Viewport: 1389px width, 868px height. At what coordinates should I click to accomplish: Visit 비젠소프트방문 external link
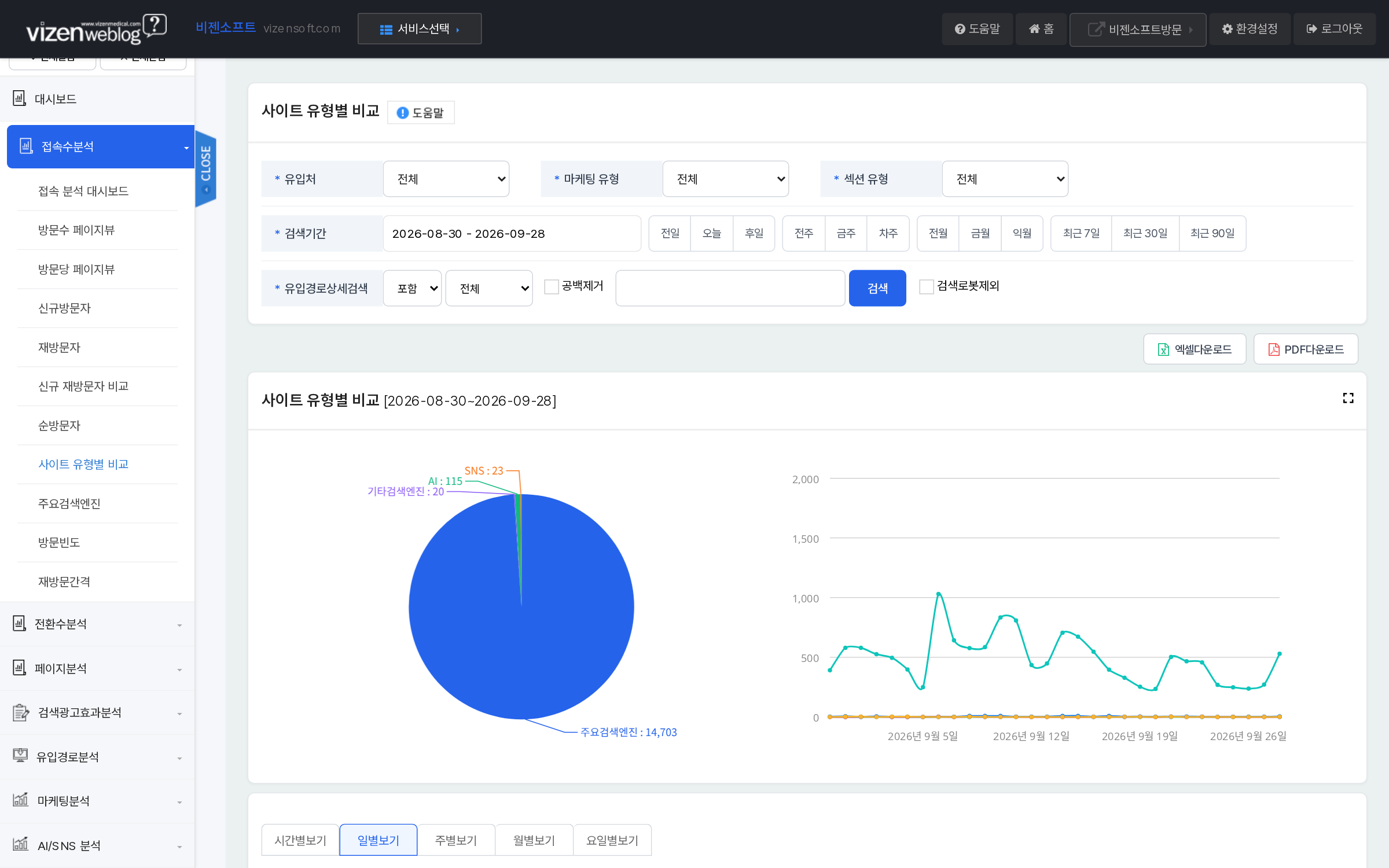1138,30
